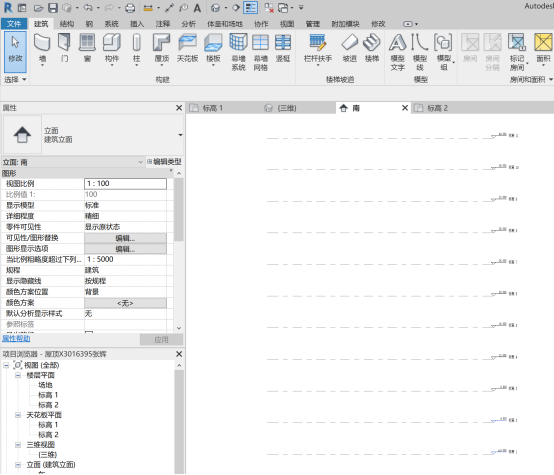
Task: Select the 面积 (Area) tool
Action: tap(543, 48)
